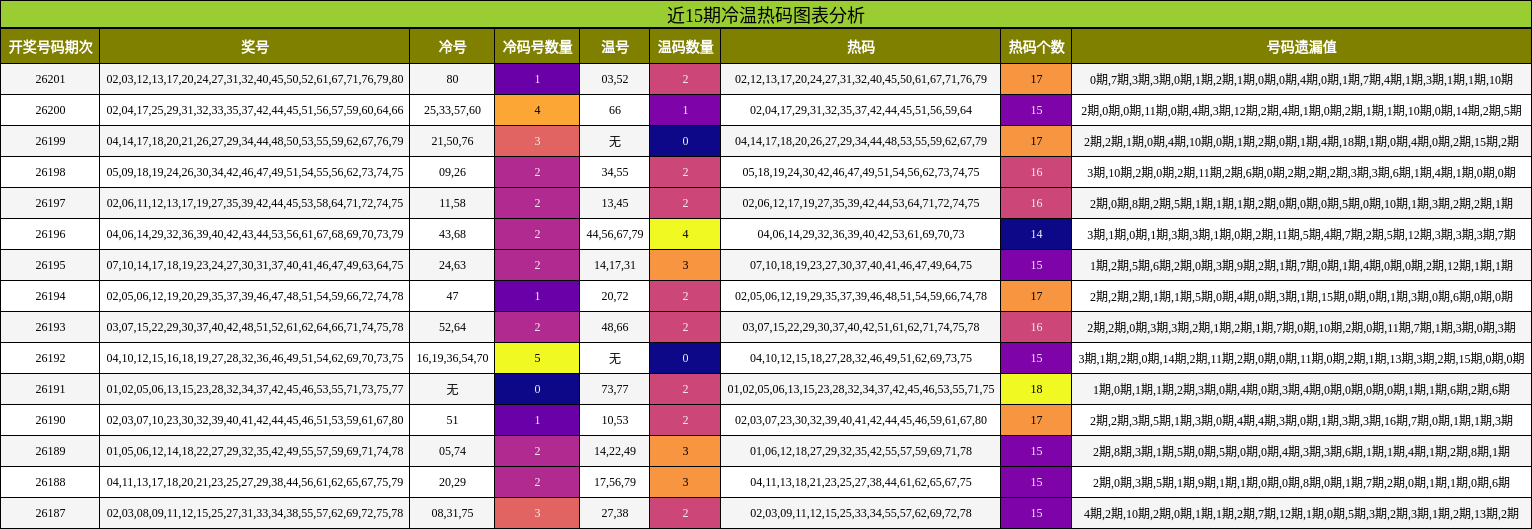Click warm numbers 14,17,31
1532x529 pixels.
pyautogui.click(x=615, y=265)
